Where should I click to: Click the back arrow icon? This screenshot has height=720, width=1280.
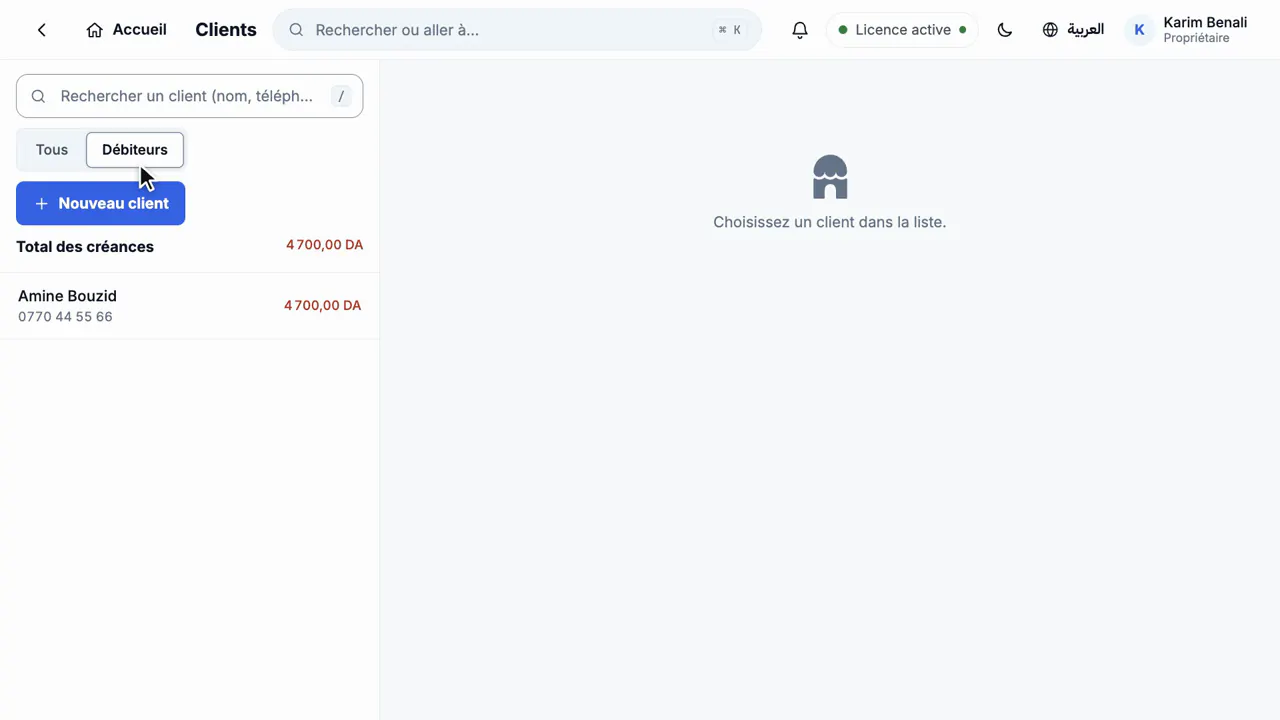point(42,30)
